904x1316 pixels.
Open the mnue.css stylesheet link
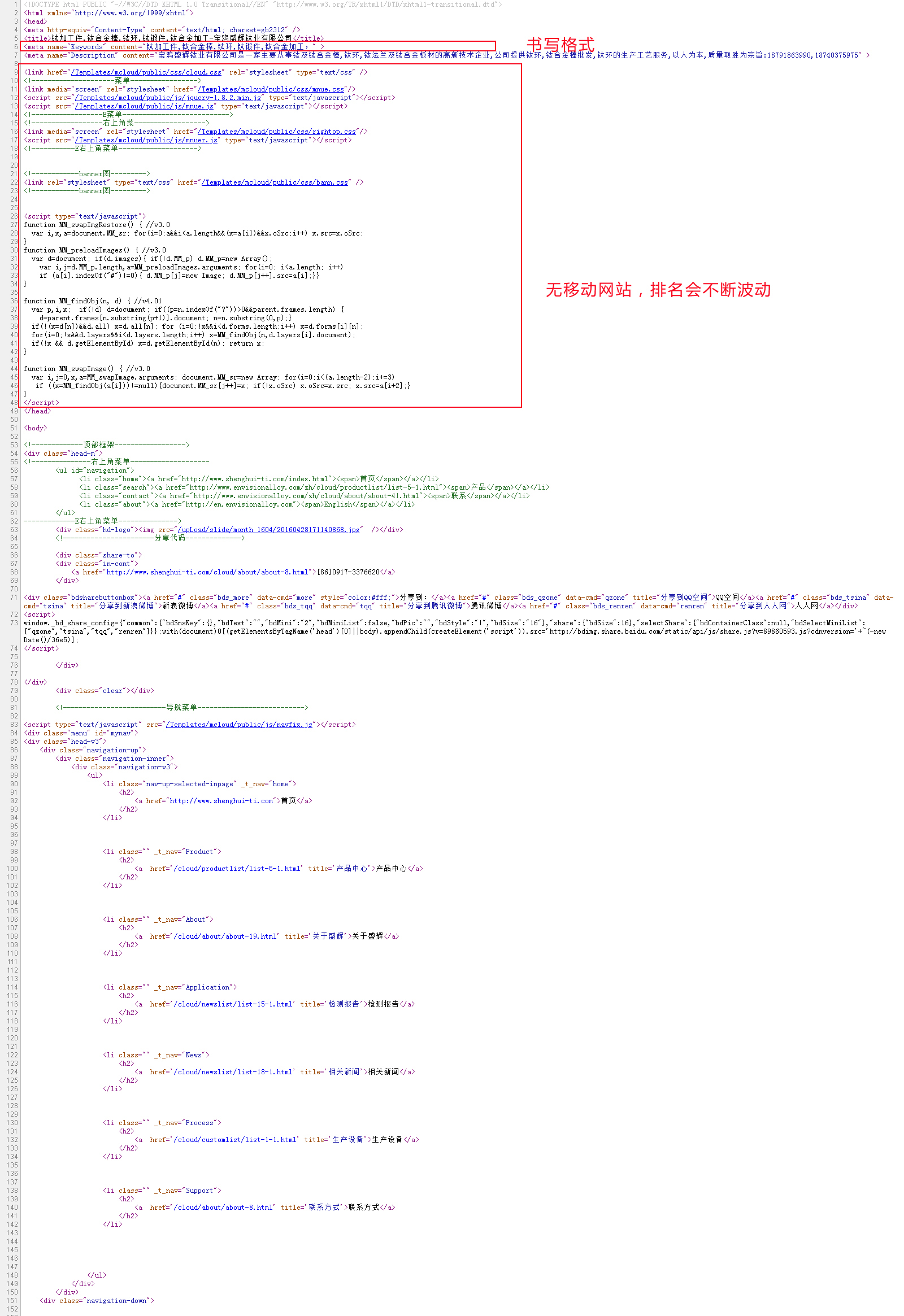point(271,89)
